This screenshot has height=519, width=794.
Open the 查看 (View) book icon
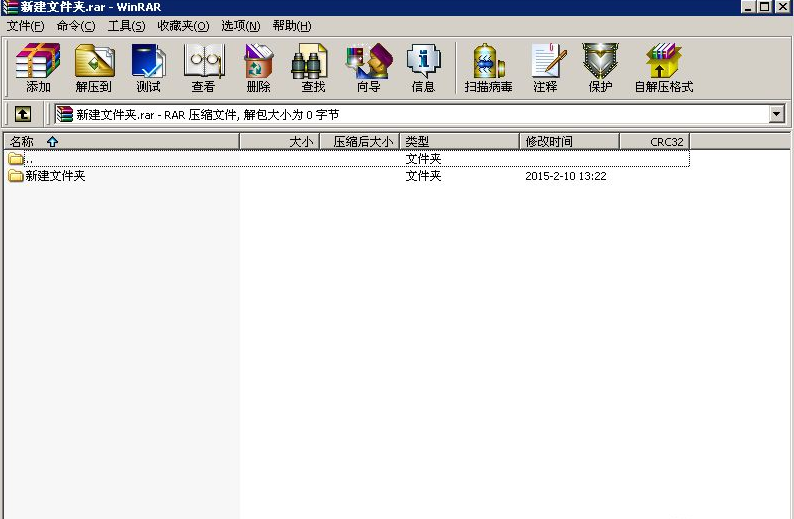tap(203, 67)
